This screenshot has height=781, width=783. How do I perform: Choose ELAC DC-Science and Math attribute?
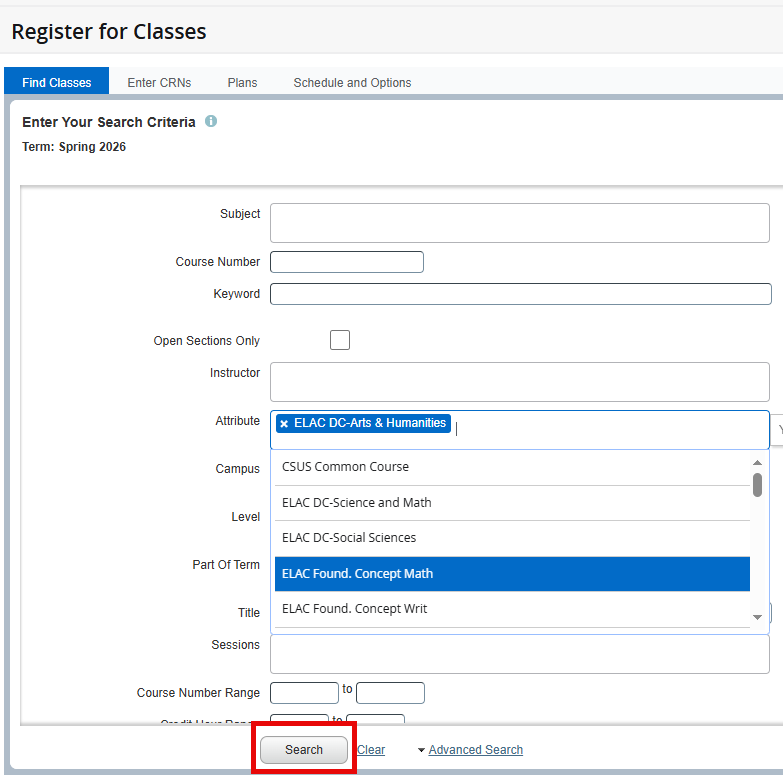(512, 503)
